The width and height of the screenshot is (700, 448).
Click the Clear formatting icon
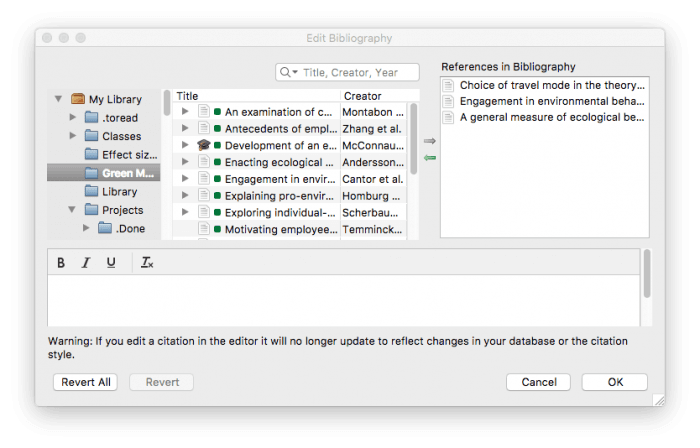point(147,263)
